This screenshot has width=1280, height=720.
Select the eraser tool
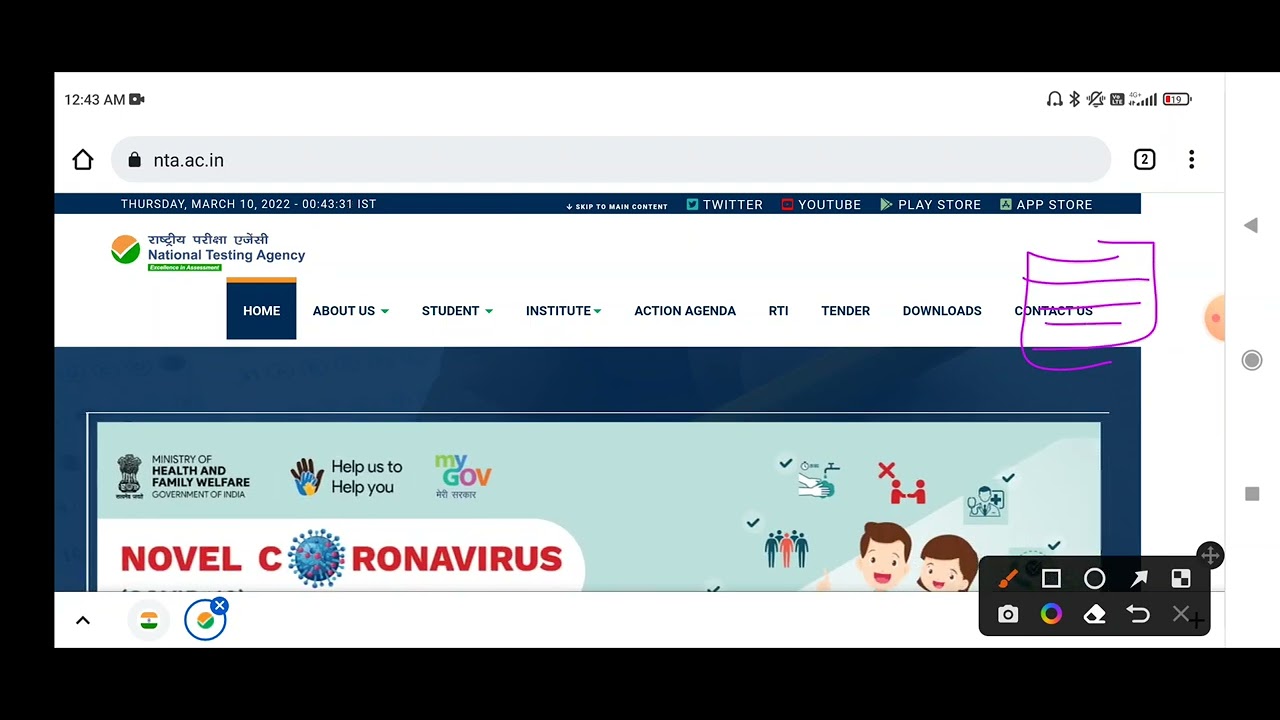click(x=1095, y=615)
